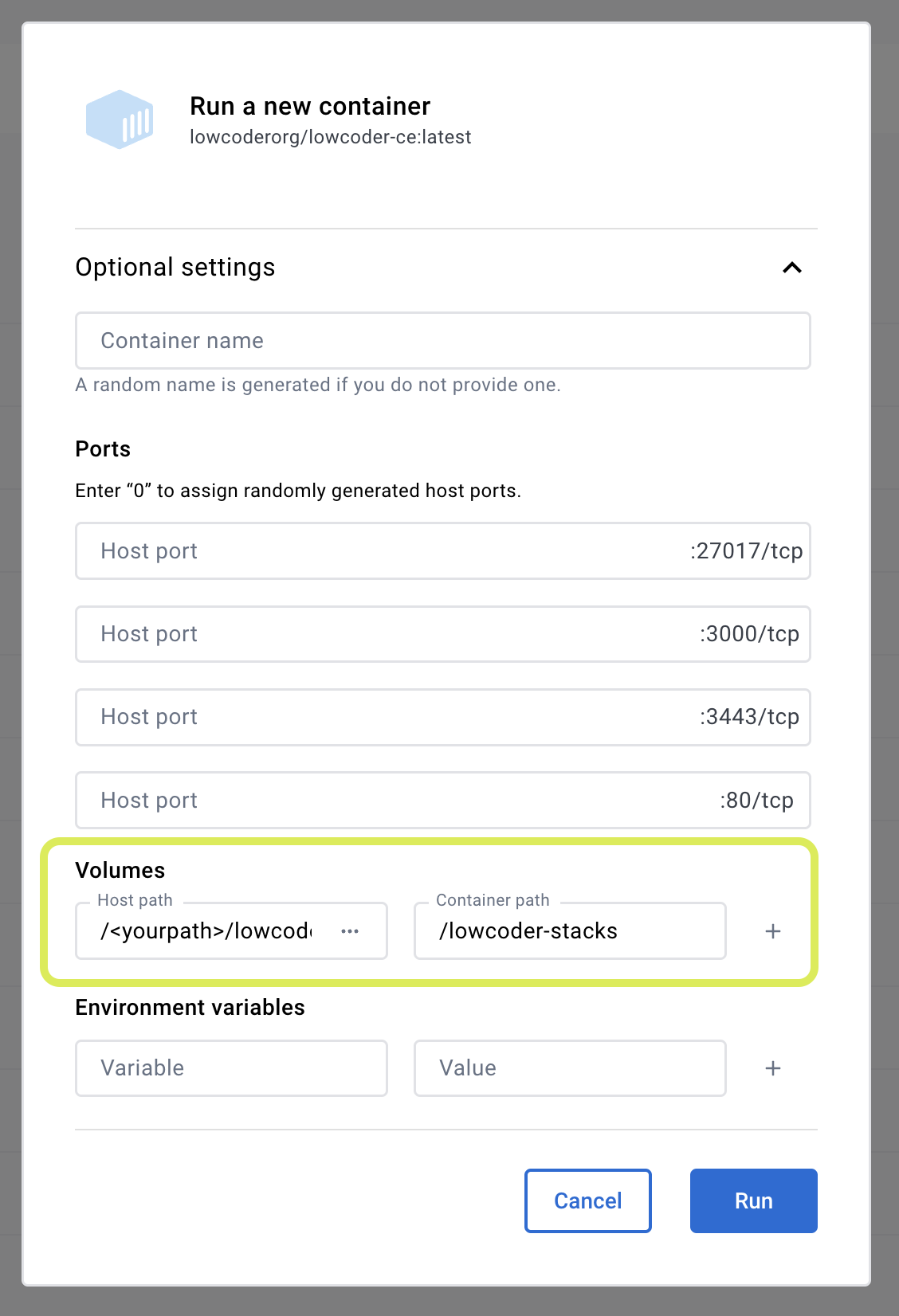This screenshot has height=1316, width=899.
Task: Collapse the Optional settings section
Action: tap(791, 268)
